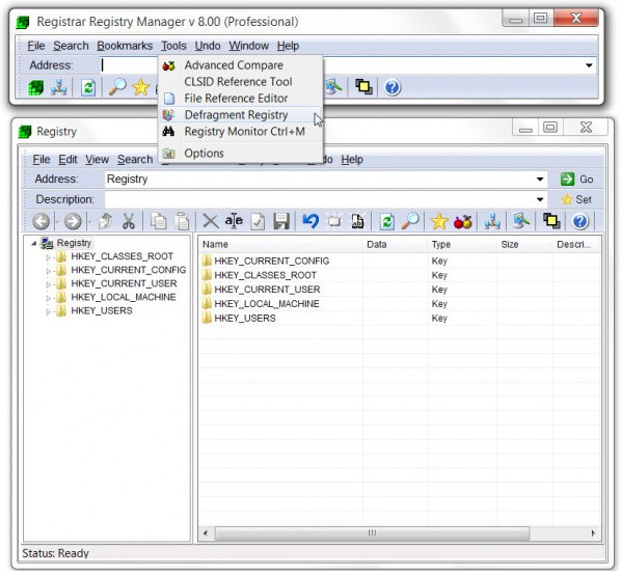Open the Bookmarks menu in main window
This screenshot has height=571, width=620.
[x=125, y=46]
